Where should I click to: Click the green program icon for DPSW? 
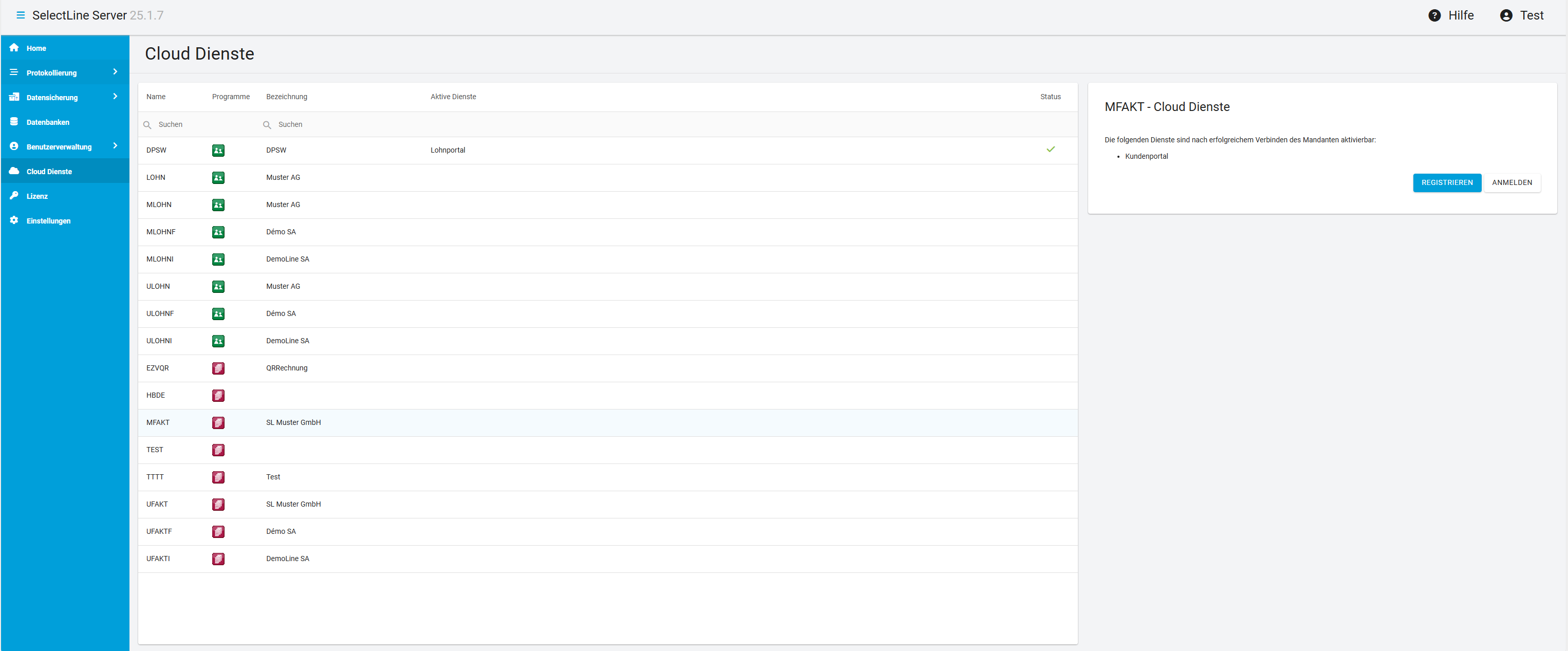tap(218, 151)
